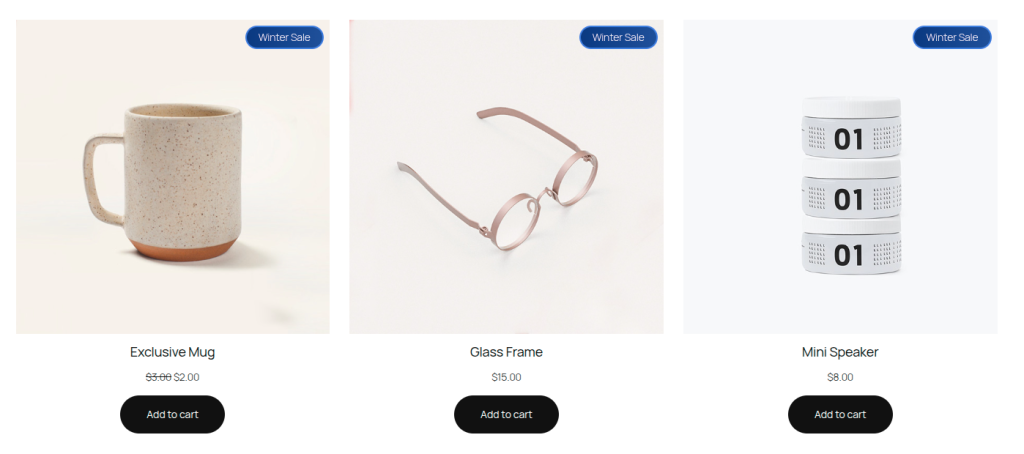Click the Winter Sale badge on the mug

(284, 37)
